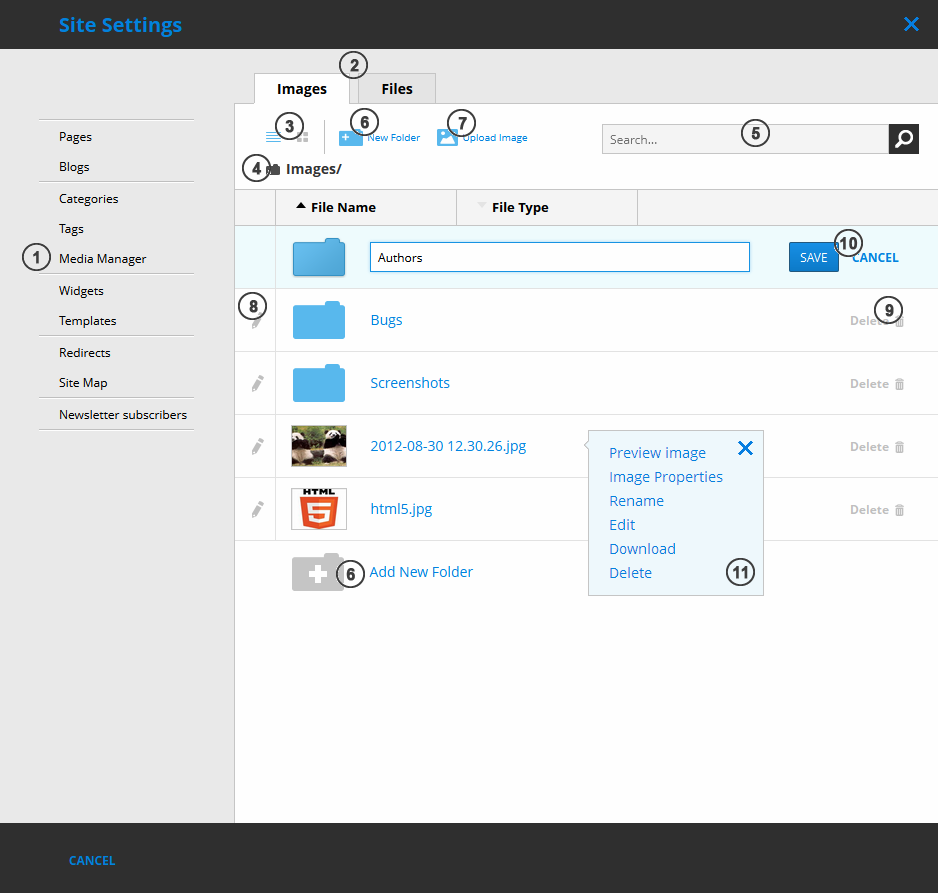Close the image context menu popup

745,448
